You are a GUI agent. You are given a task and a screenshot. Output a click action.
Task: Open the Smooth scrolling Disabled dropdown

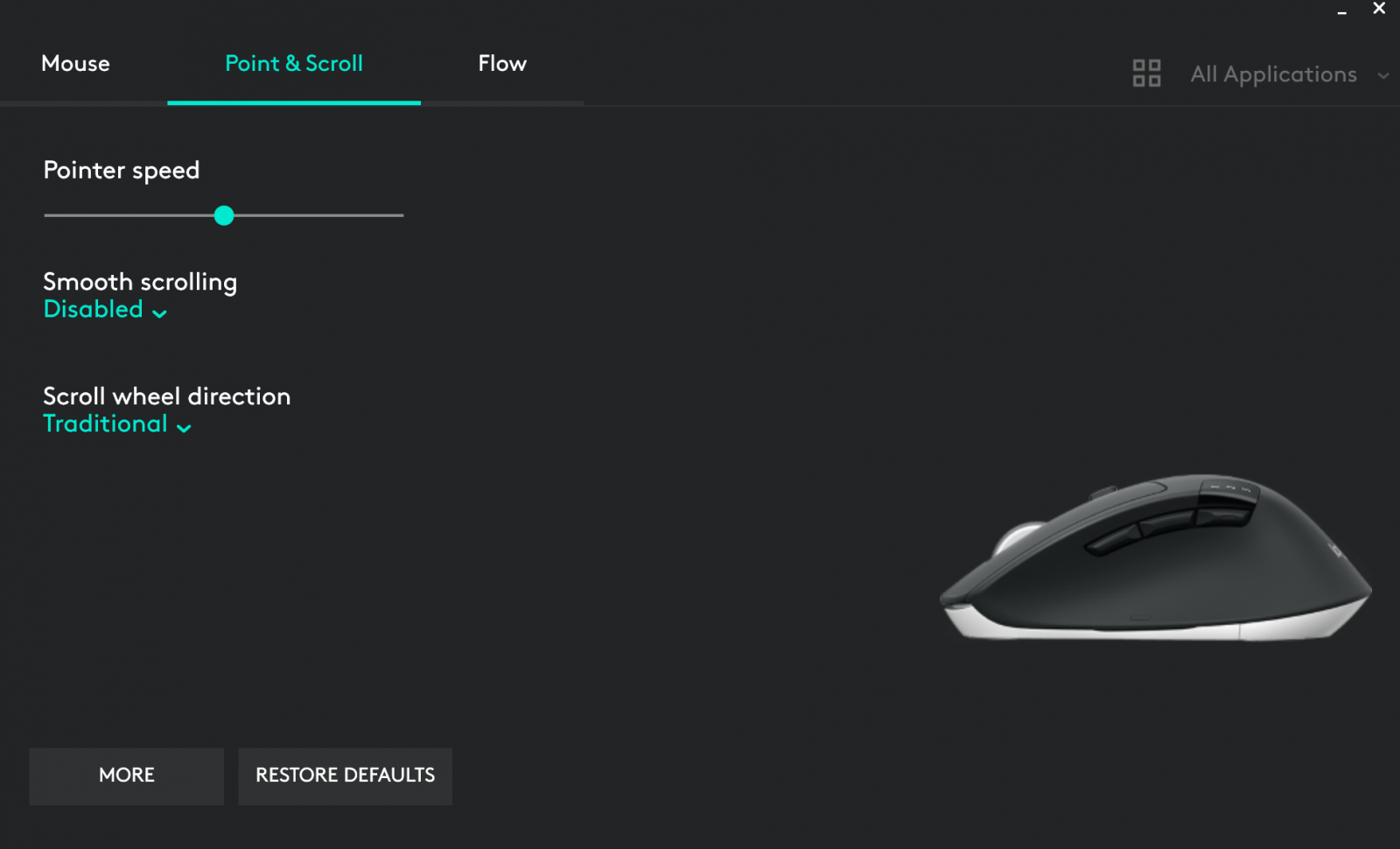pyautogui.click(x=93, y=309)
